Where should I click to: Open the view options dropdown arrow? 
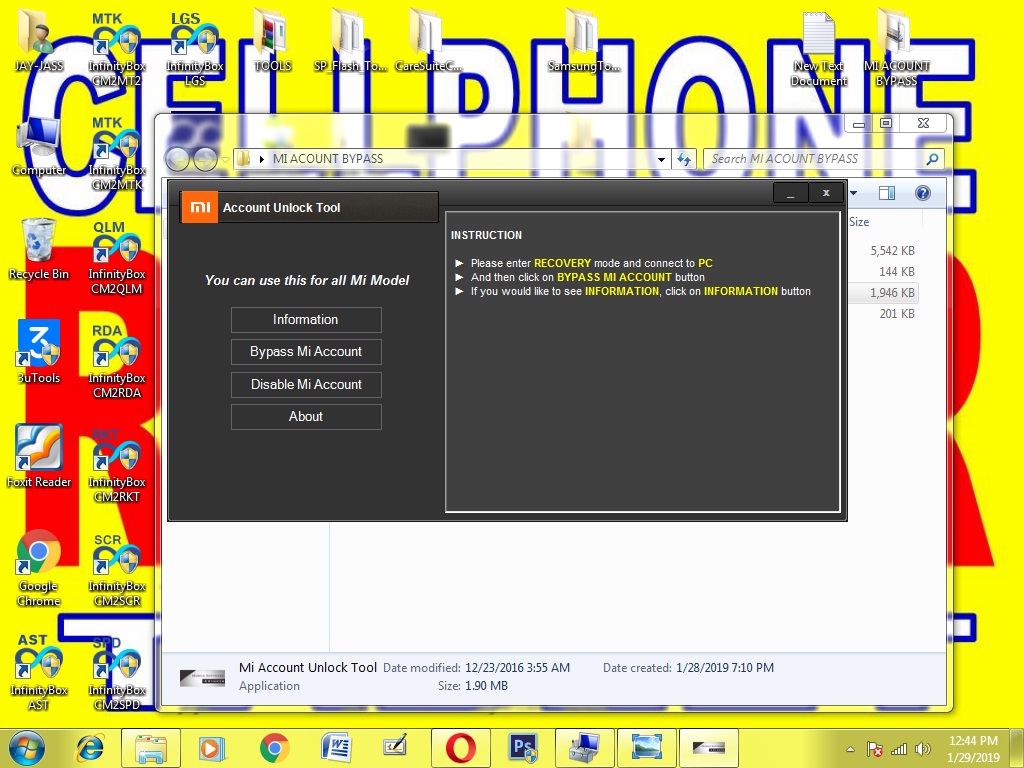[854, 193]
